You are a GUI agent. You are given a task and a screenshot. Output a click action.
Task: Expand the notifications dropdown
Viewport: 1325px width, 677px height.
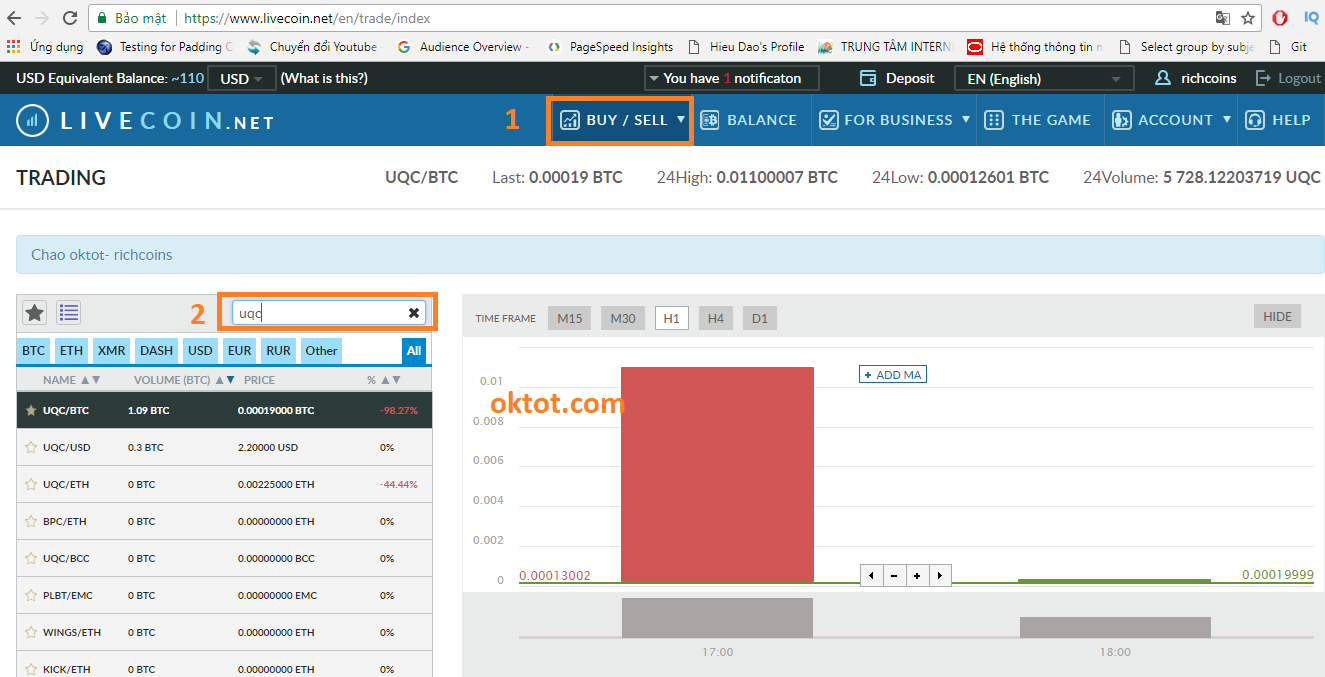click(731, 78)
